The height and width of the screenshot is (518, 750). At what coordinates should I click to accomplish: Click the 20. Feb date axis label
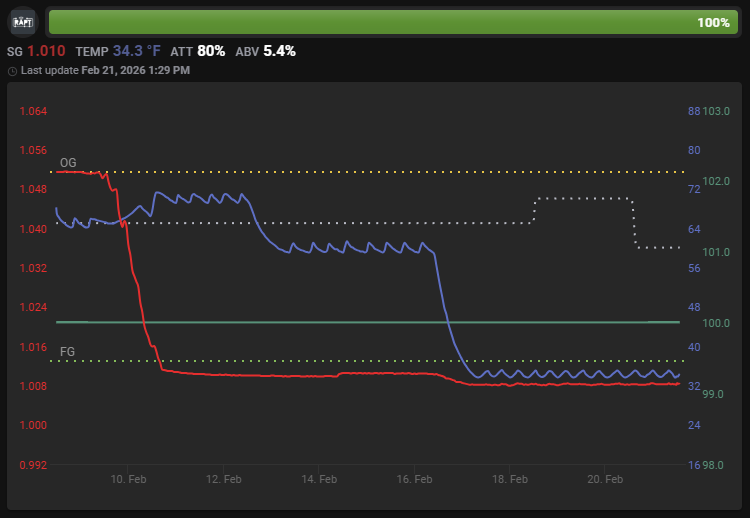pyautogui.click(x=606, y=480)
